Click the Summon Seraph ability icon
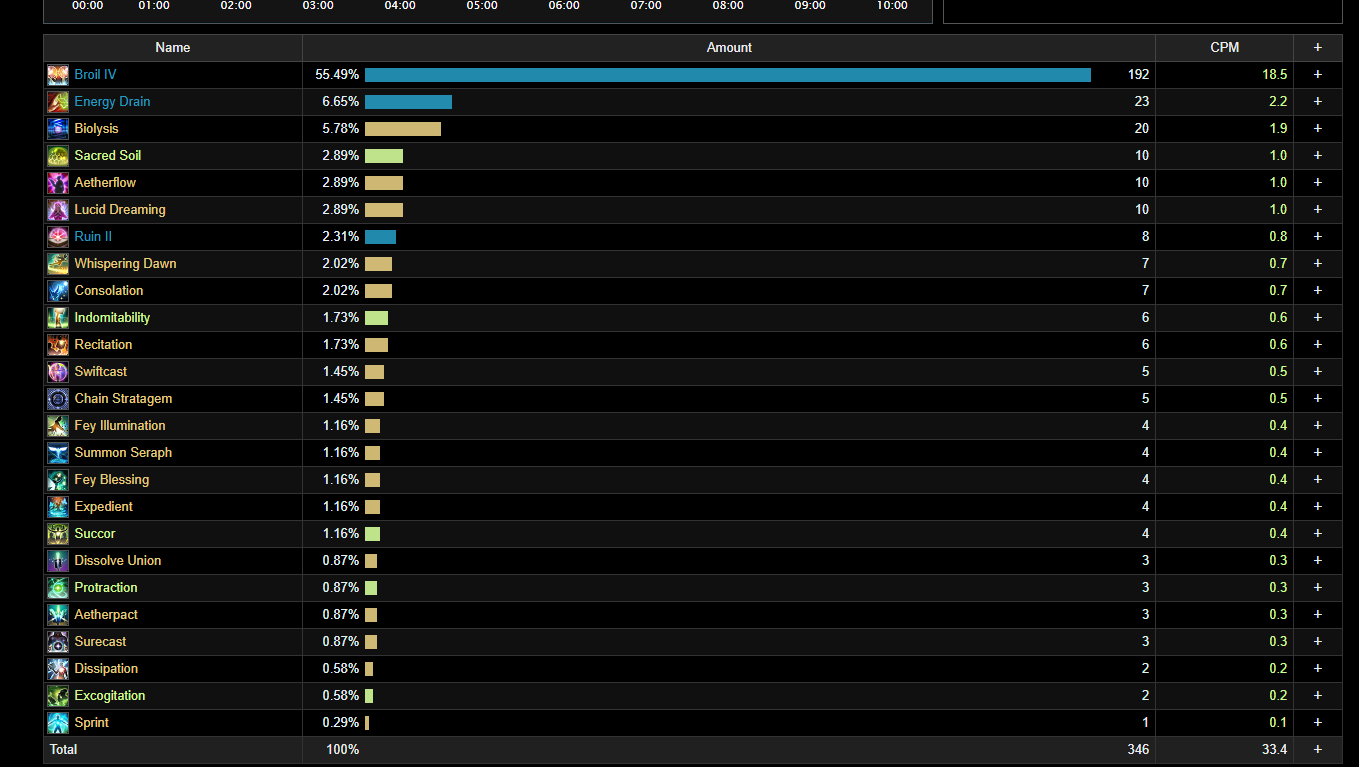 pos(58,453)
